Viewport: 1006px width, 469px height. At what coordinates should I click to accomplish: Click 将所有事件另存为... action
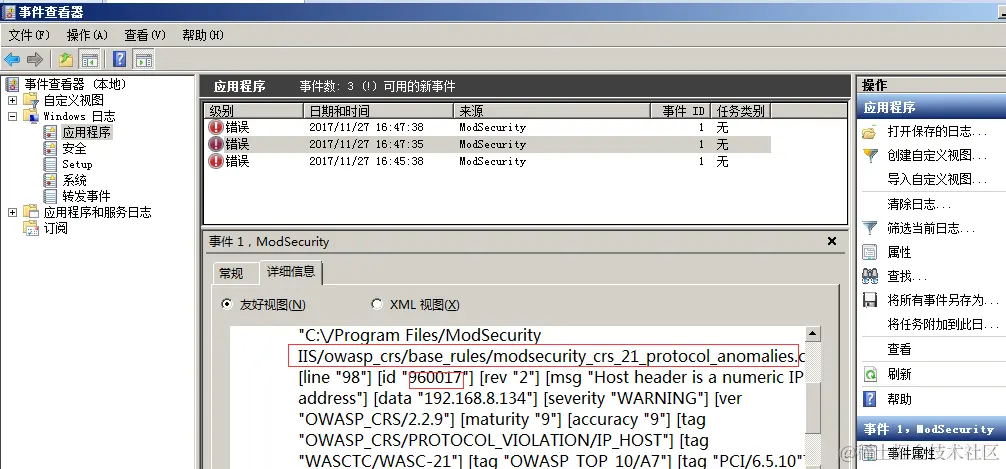944,300
